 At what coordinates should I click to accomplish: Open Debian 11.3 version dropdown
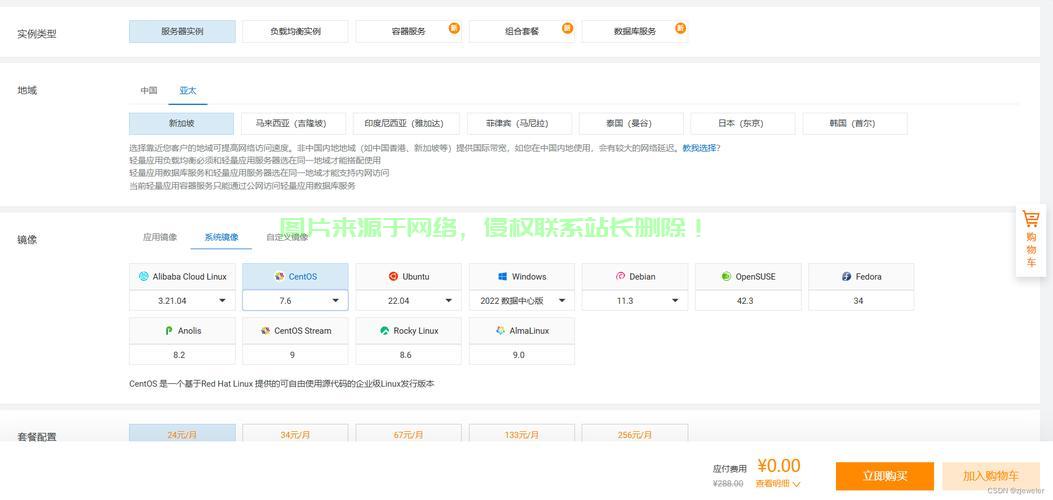coord(635,301)
